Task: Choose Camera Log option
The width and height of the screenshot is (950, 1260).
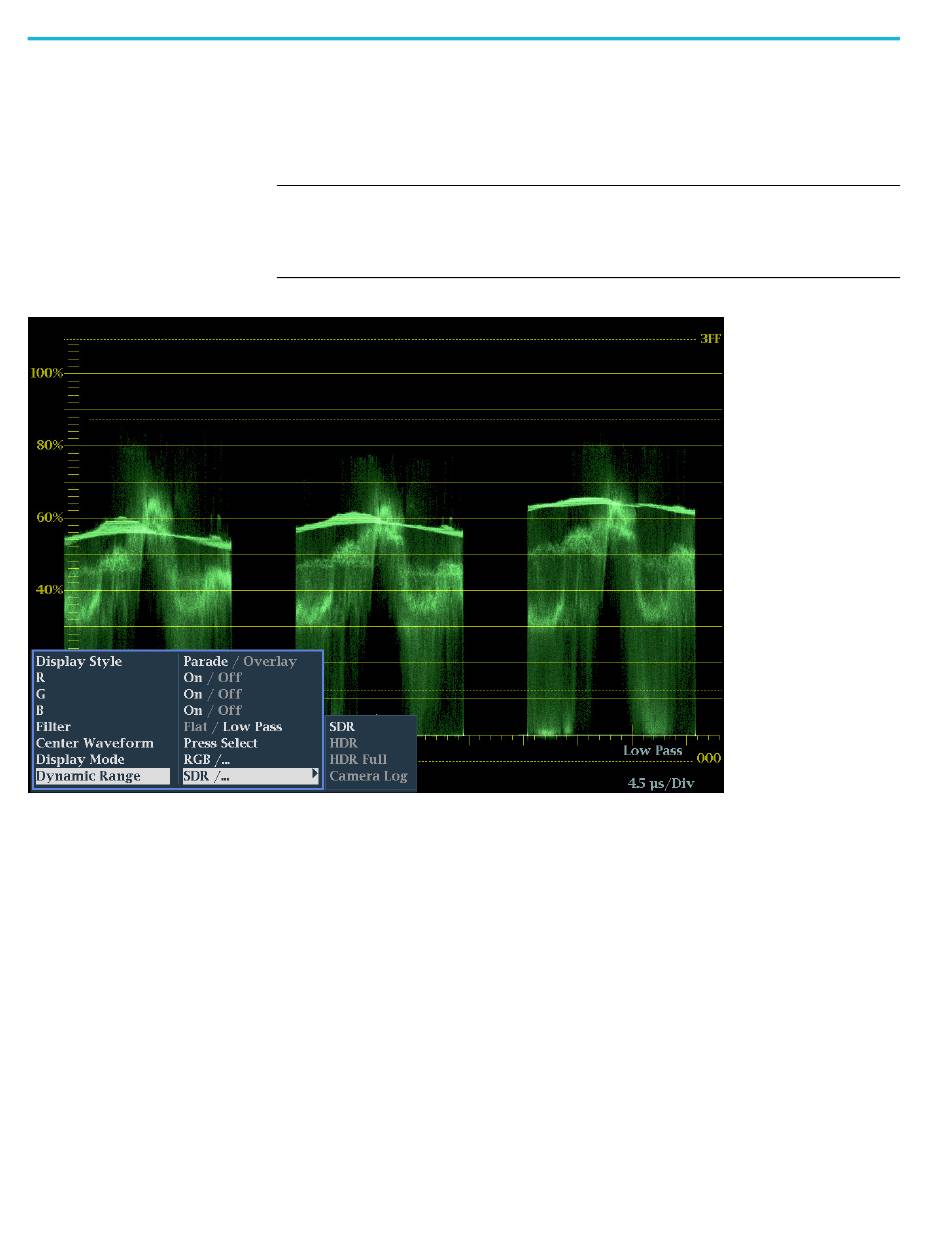Action: pos(368,776)
